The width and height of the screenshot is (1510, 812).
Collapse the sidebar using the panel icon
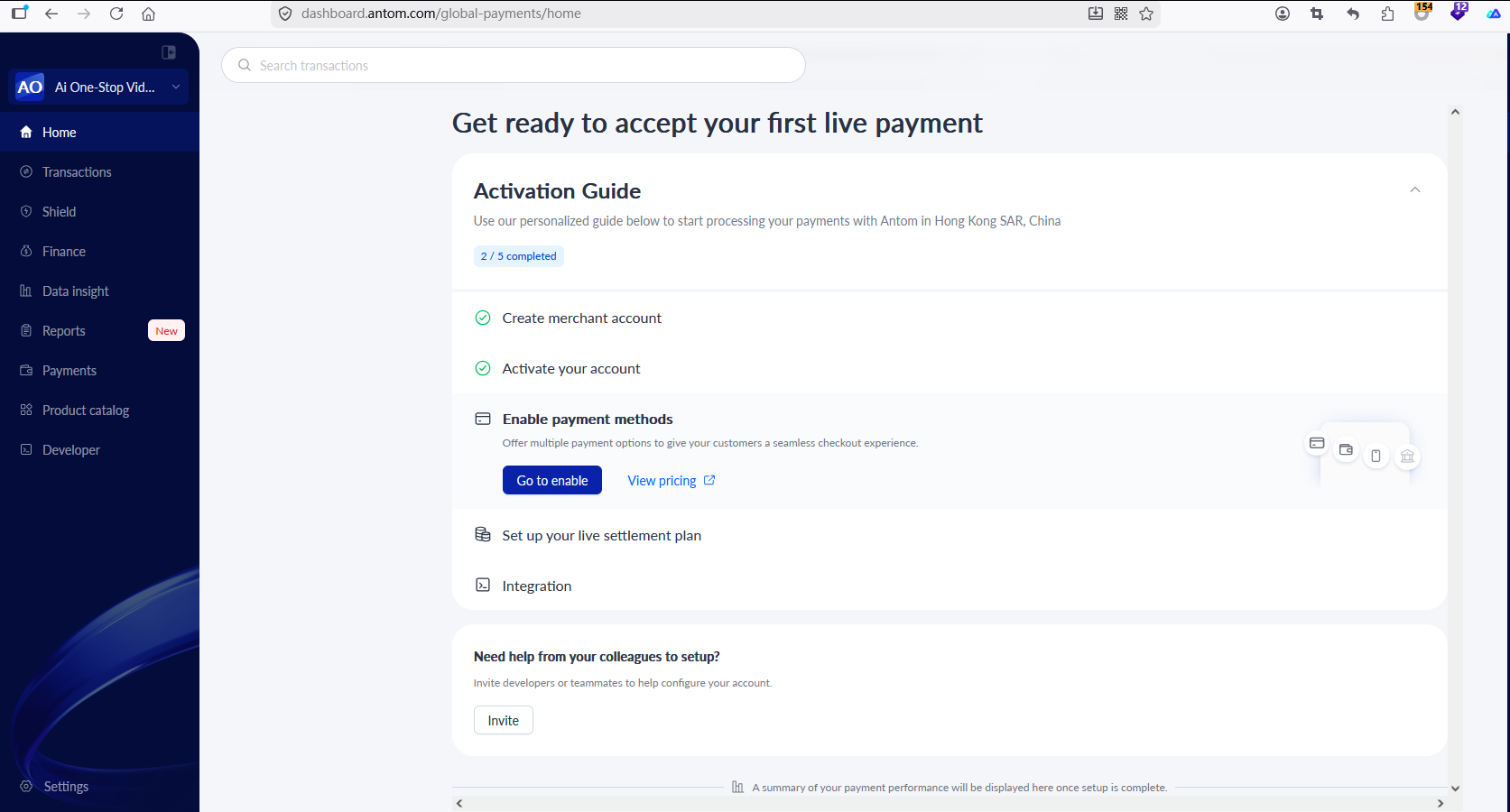pos(169,52)
